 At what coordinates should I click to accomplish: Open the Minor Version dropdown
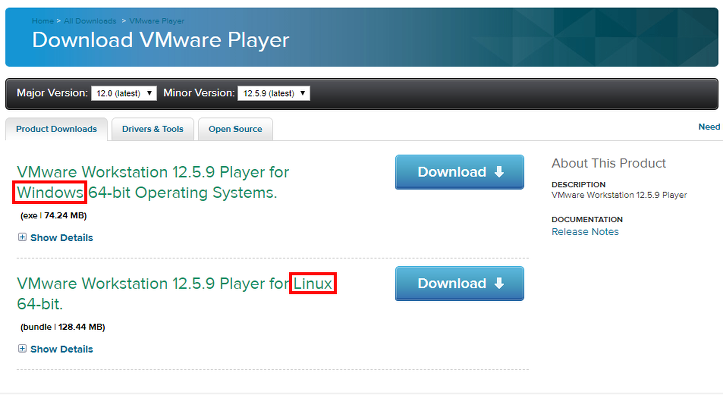pos(273,93)
